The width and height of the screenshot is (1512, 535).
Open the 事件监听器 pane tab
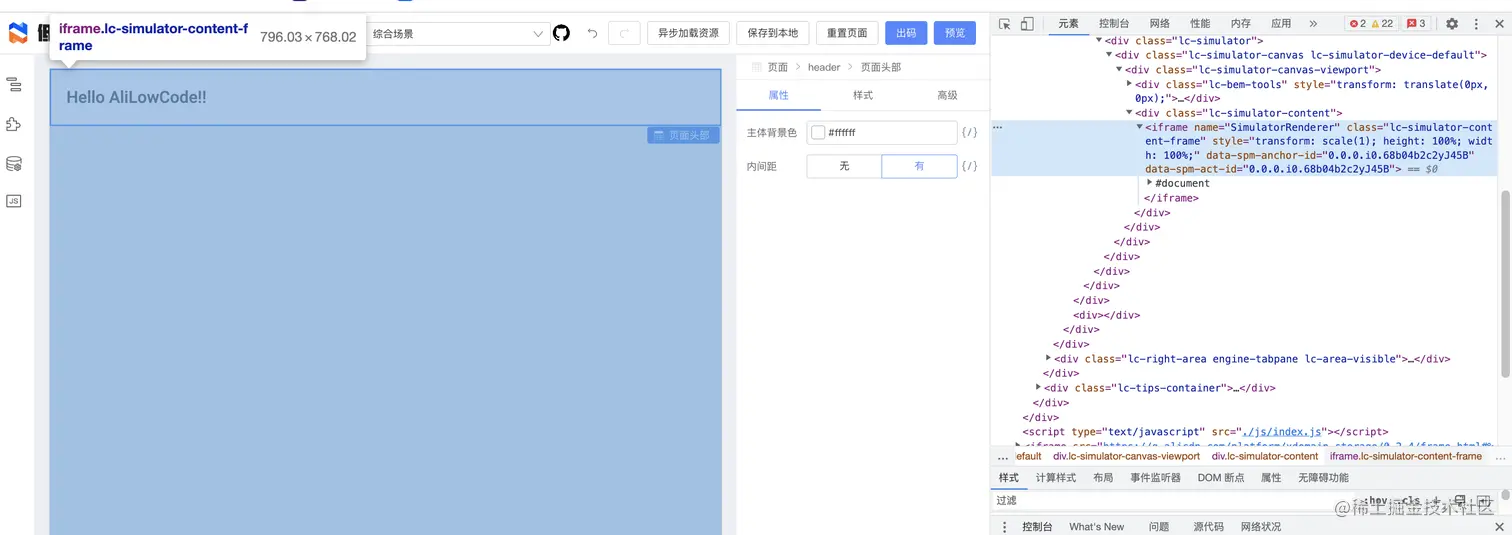pos(1155,478)
